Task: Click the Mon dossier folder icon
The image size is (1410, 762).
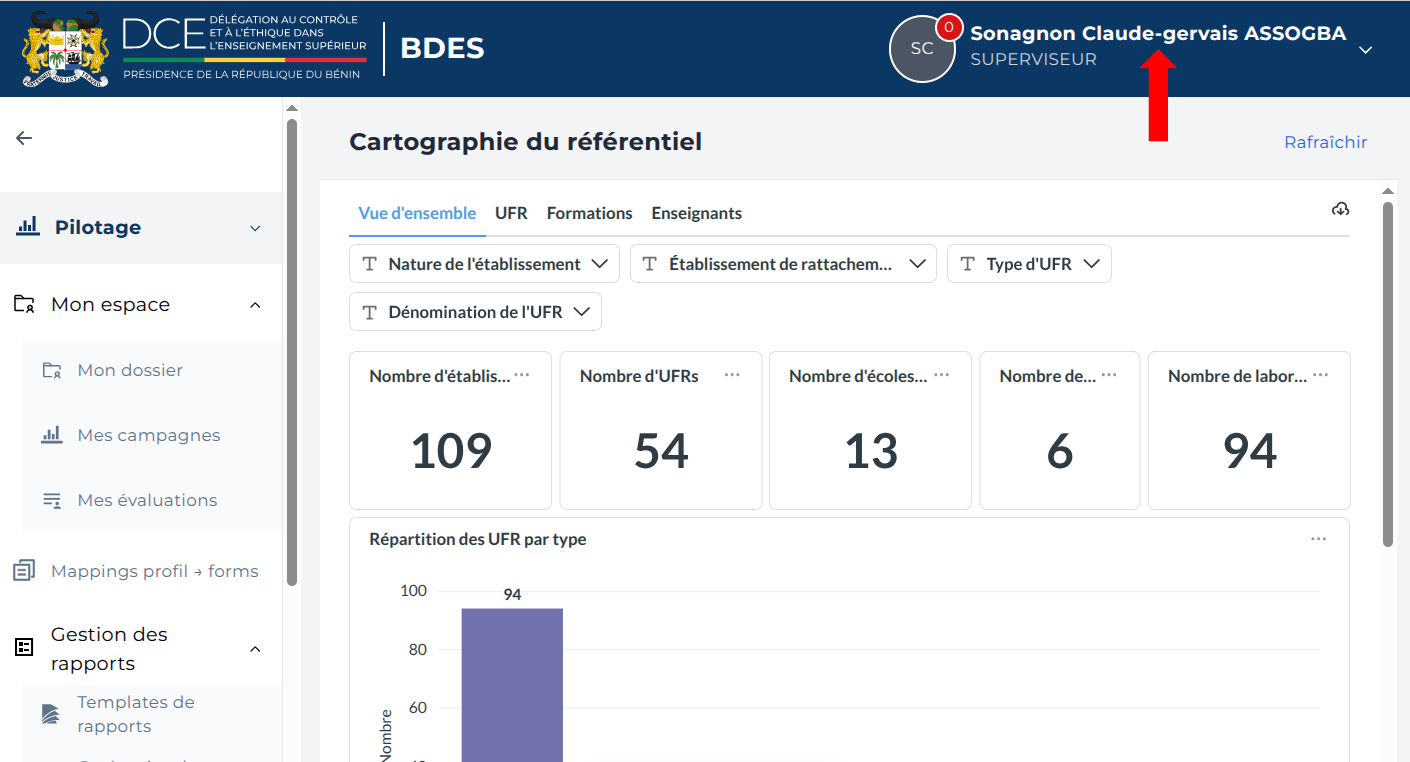Action: pos(52,370)
